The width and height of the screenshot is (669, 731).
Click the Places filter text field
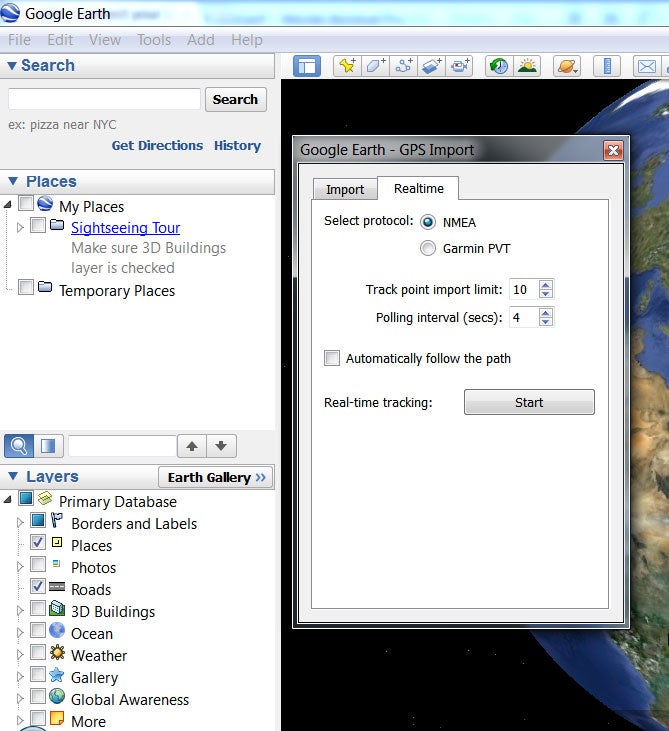point(122,446)
